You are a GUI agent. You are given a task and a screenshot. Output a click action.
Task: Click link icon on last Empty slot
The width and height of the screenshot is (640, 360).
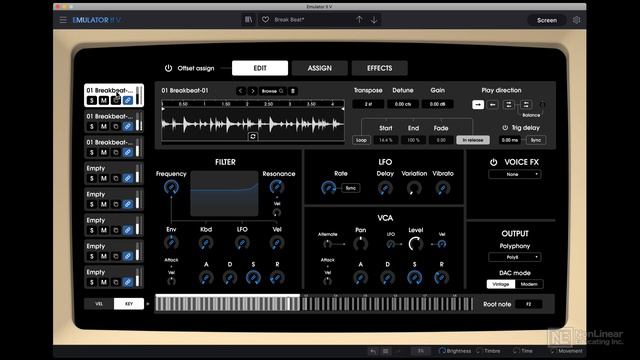coord(128,282)
